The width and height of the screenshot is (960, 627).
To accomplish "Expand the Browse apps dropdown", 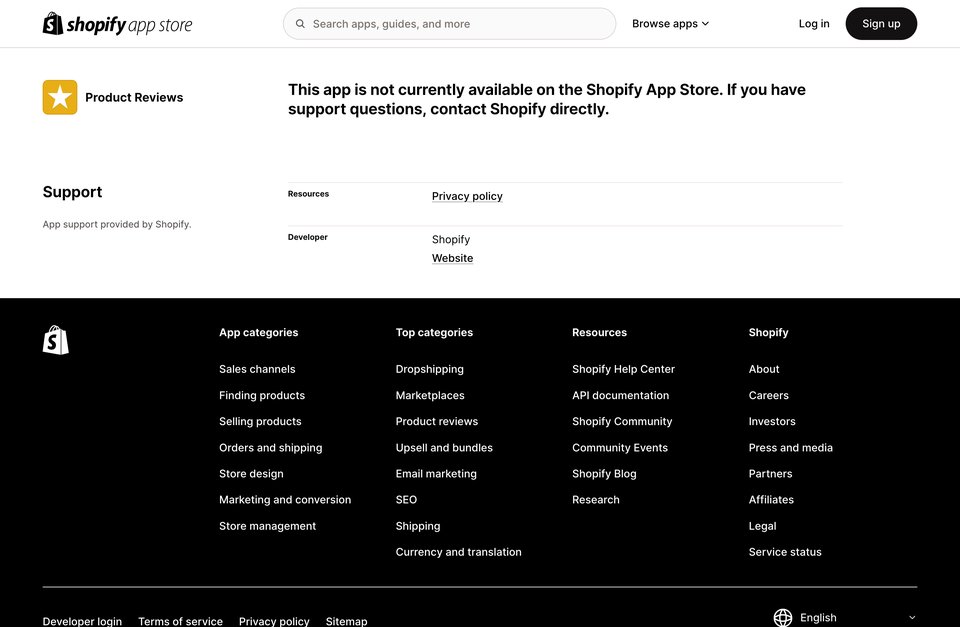I will point(670,24).
